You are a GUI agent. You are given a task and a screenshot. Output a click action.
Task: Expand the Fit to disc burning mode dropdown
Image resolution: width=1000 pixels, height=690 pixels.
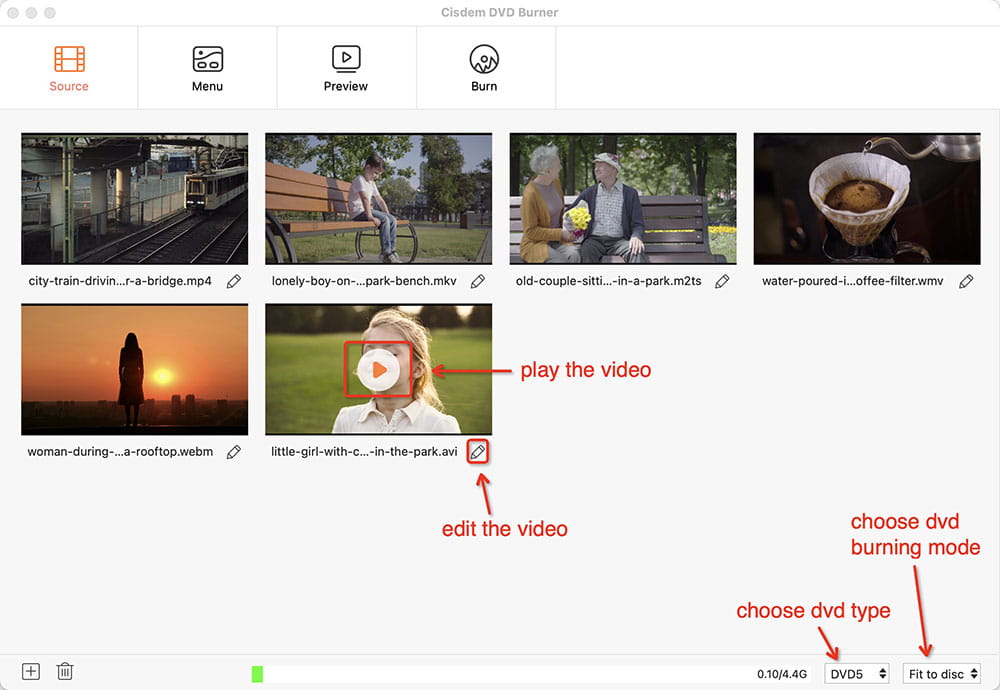[942, 674]
